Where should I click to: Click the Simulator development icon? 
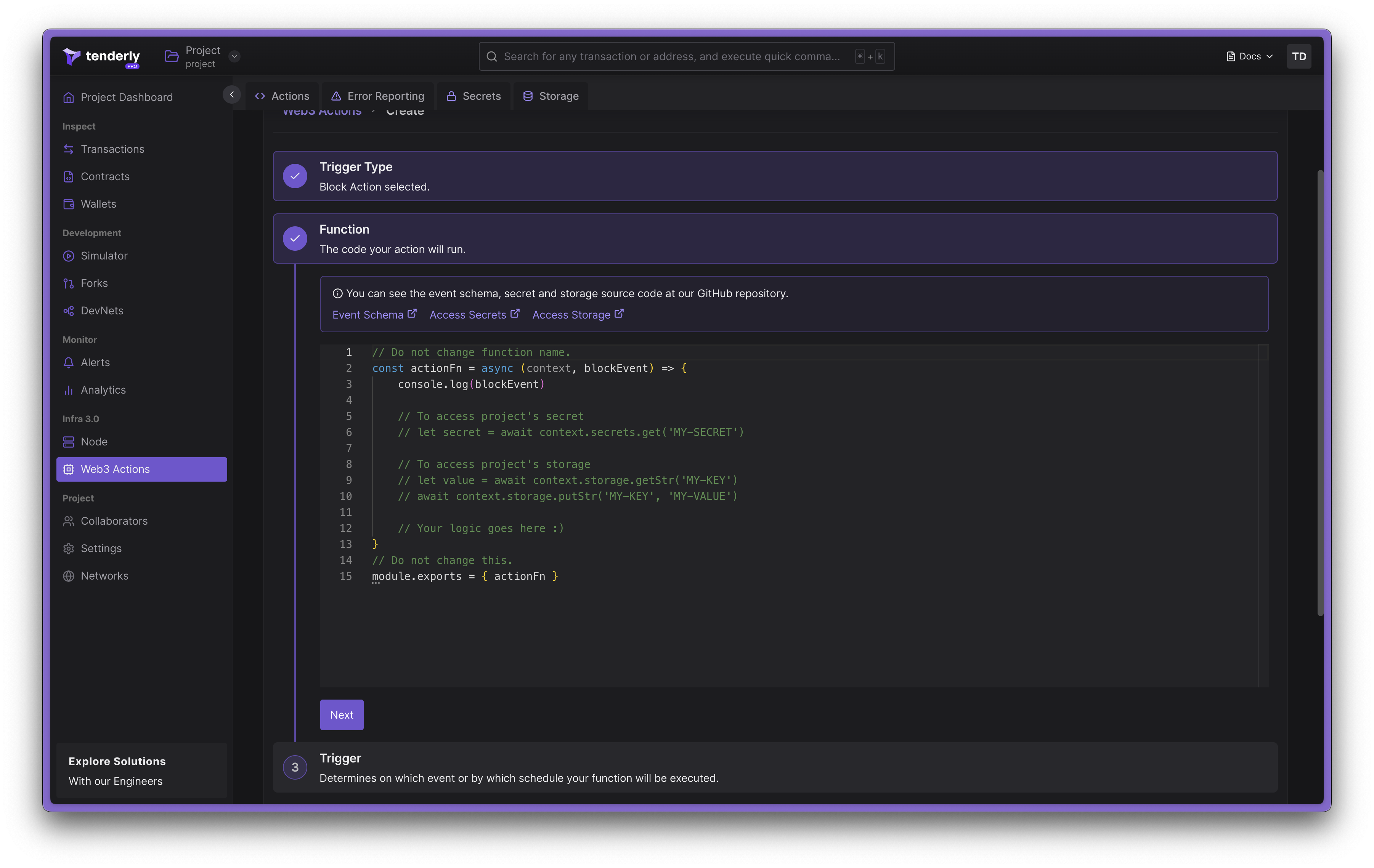click(x=67, y=255)
